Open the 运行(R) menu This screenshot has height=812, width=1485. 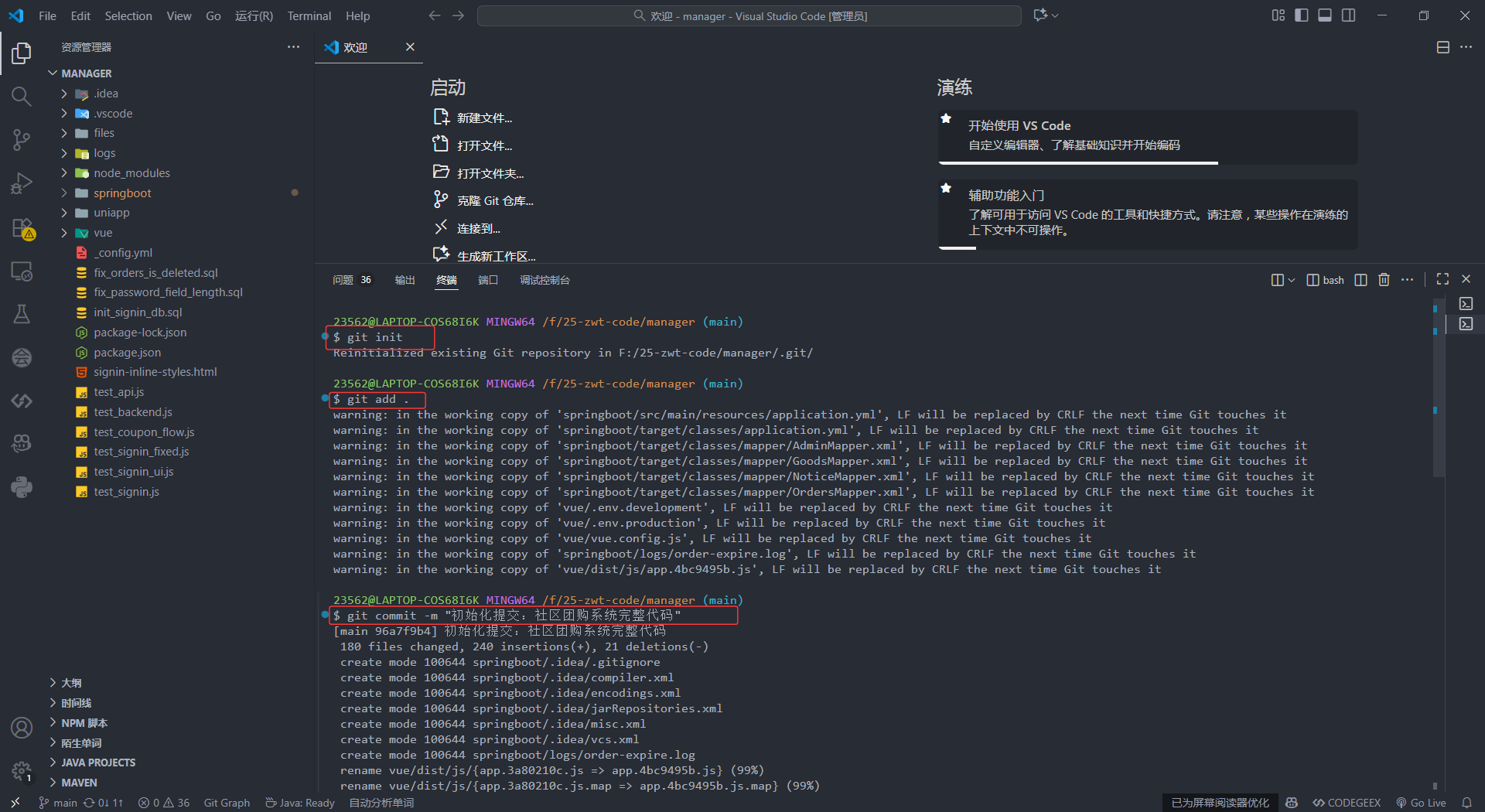click(254, 15)
